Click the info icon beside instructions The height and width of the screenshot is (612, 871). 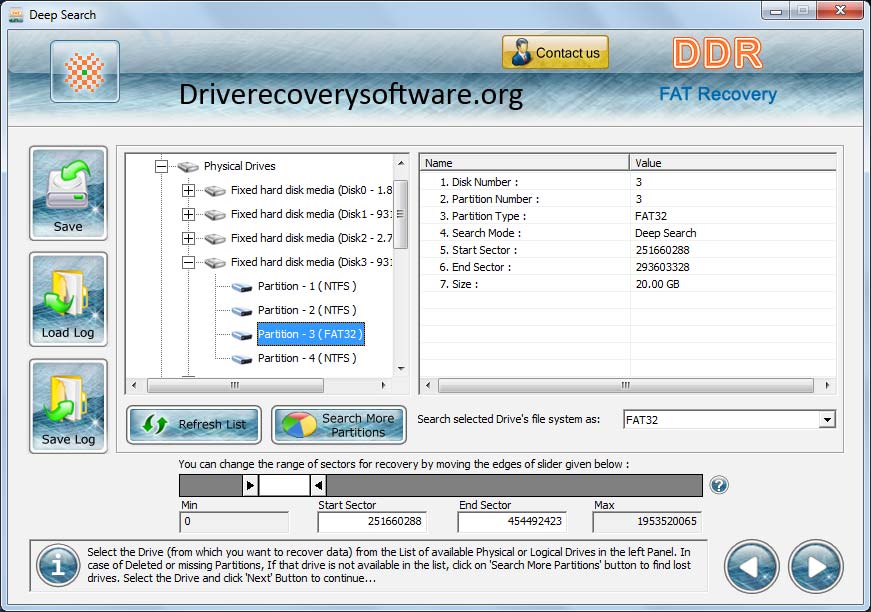point(58,566)
